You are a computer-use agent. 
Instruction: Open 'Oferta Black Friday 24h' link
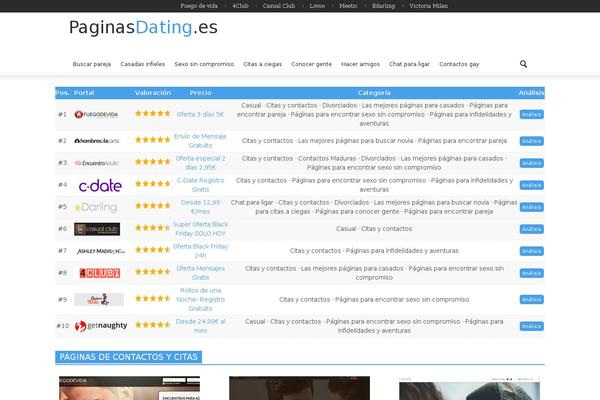[x=200, y=251]
